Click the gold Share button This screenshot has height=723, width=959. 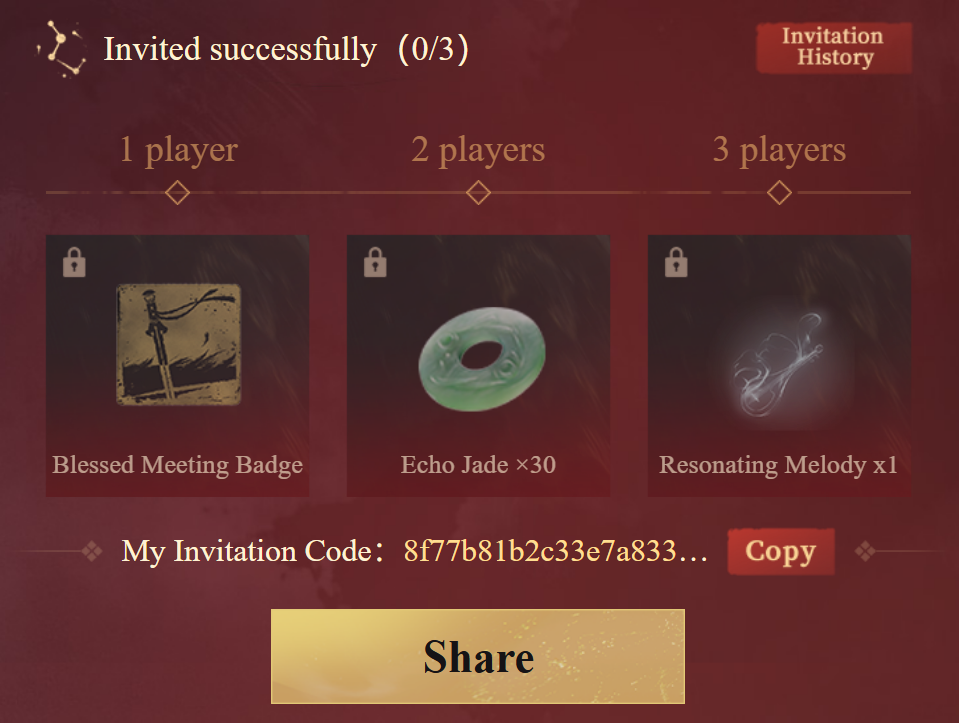(x=478, y=656)
